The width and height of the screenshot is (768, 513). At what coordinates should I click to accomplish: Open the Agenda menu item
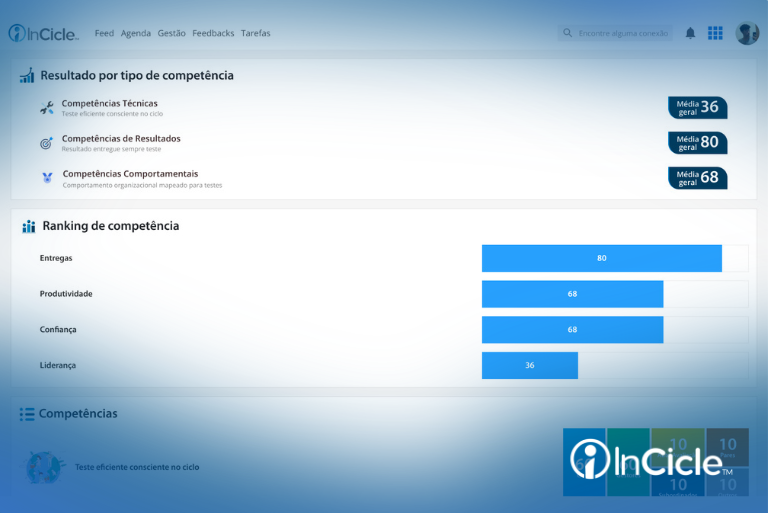click(x=136, y=33)
